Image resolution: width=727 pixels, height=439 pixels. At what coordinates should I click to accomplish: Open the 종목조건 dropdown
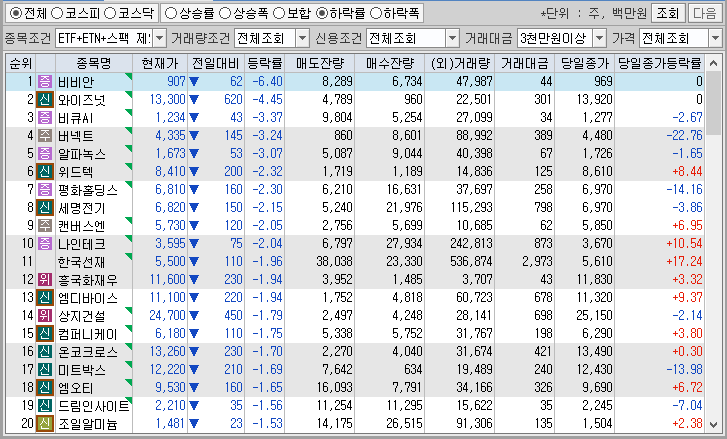point(159,38)
